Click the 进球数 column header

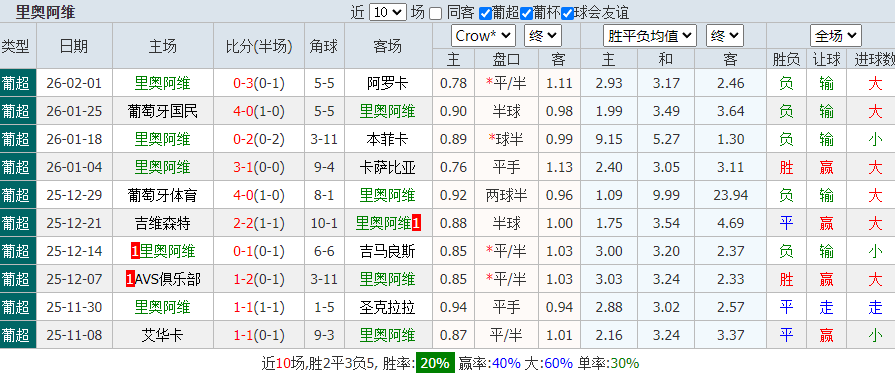click(x=874, y=59)
